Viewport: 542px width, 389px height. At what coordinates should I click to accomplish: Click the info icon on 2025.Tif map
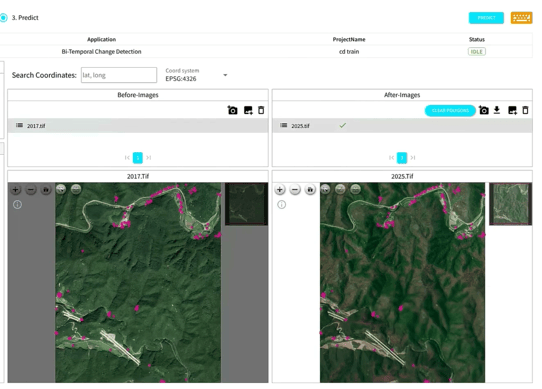point(282,205)
